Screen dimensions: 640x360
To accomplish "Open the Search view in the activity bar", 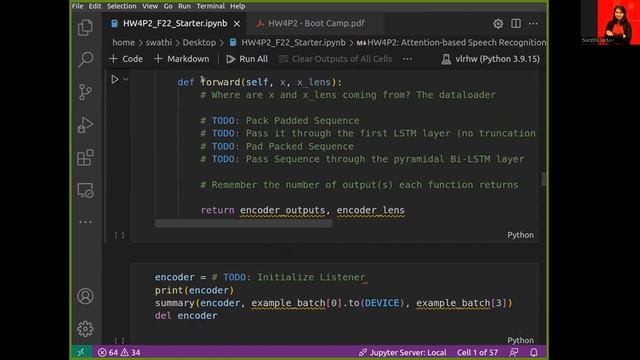I will pyautogui.click(x=85, y=60).
